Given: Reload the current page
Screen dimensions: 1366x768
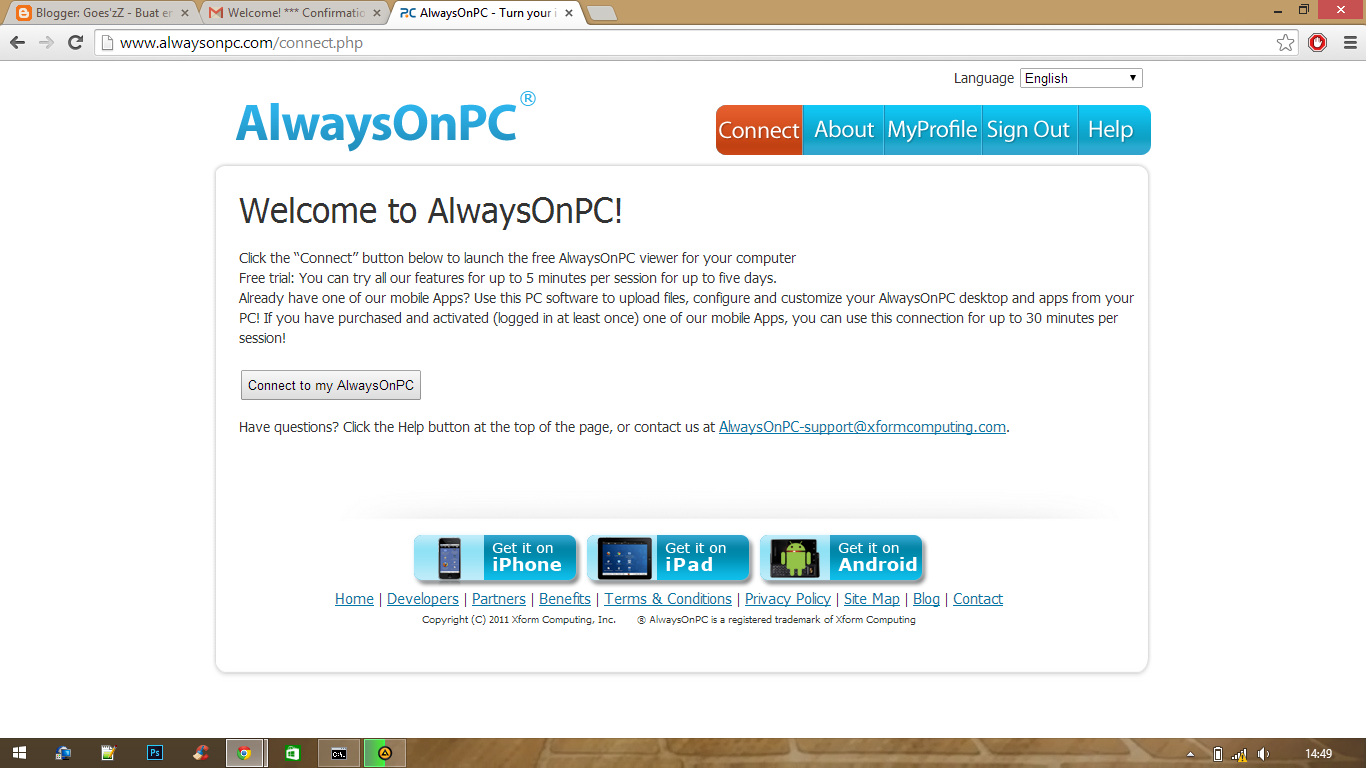Looking at the screenshot, I should pos(75,43).
